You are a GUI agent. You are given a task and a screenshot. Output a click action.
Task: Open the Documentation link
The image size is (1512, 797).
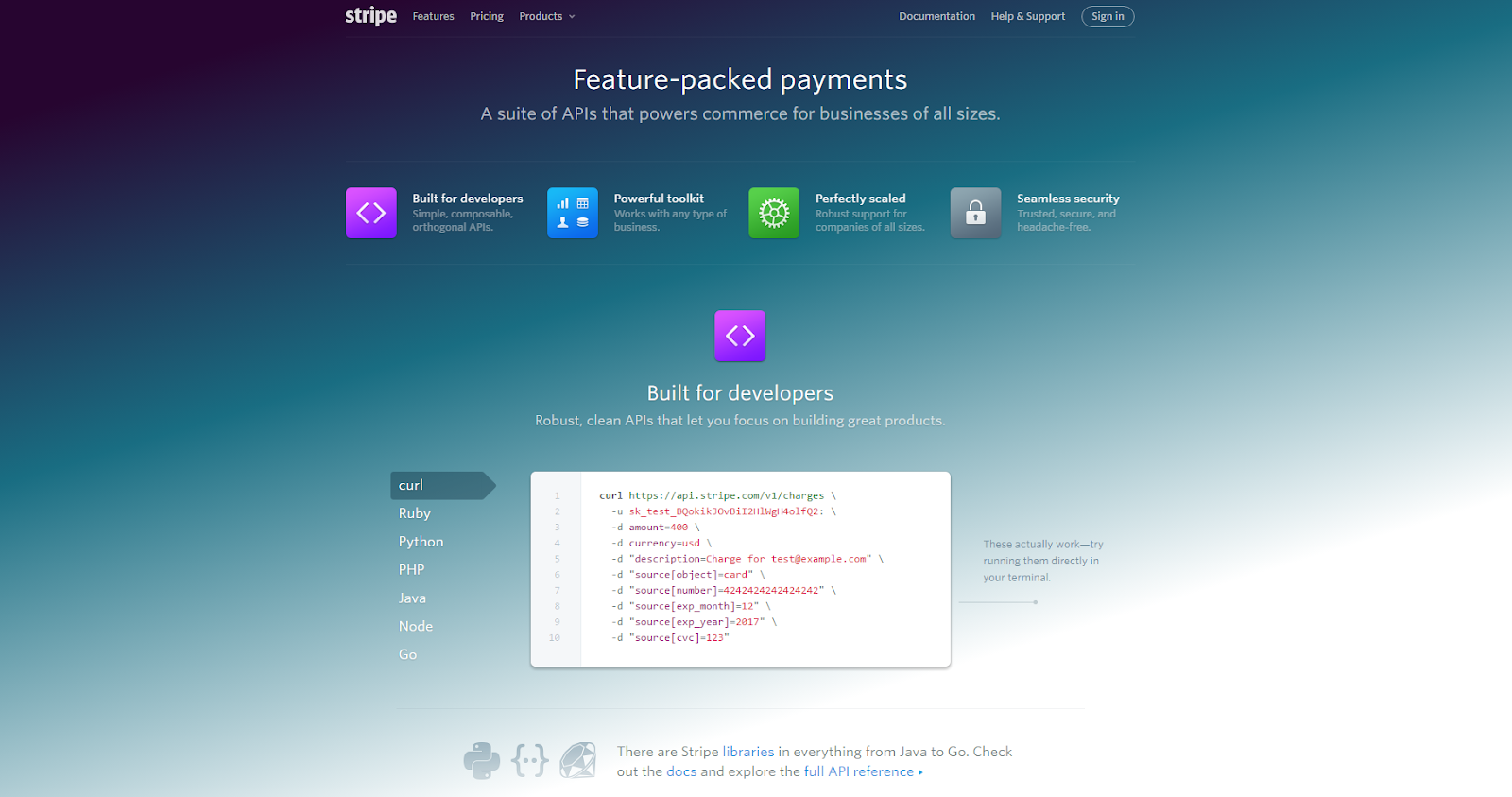coord(936,16)
